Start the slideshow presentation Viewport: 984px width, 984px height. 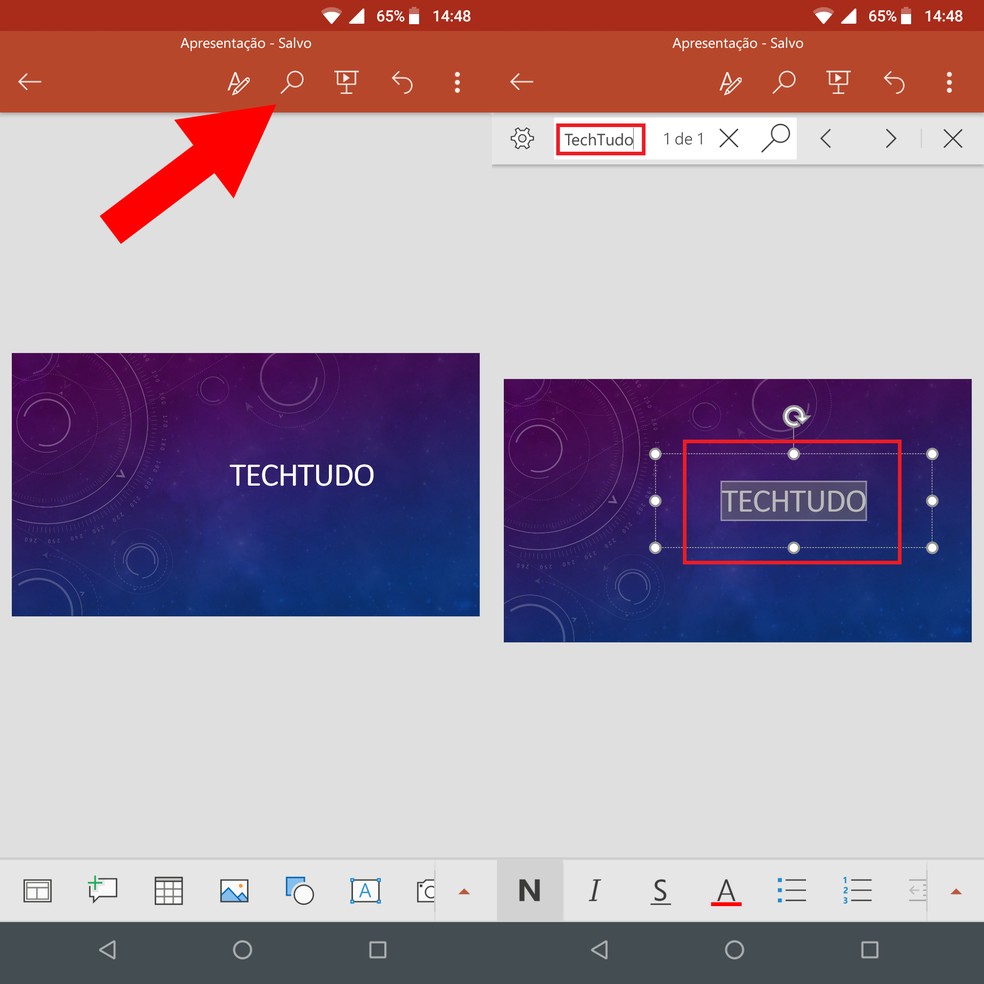(346, 82)
